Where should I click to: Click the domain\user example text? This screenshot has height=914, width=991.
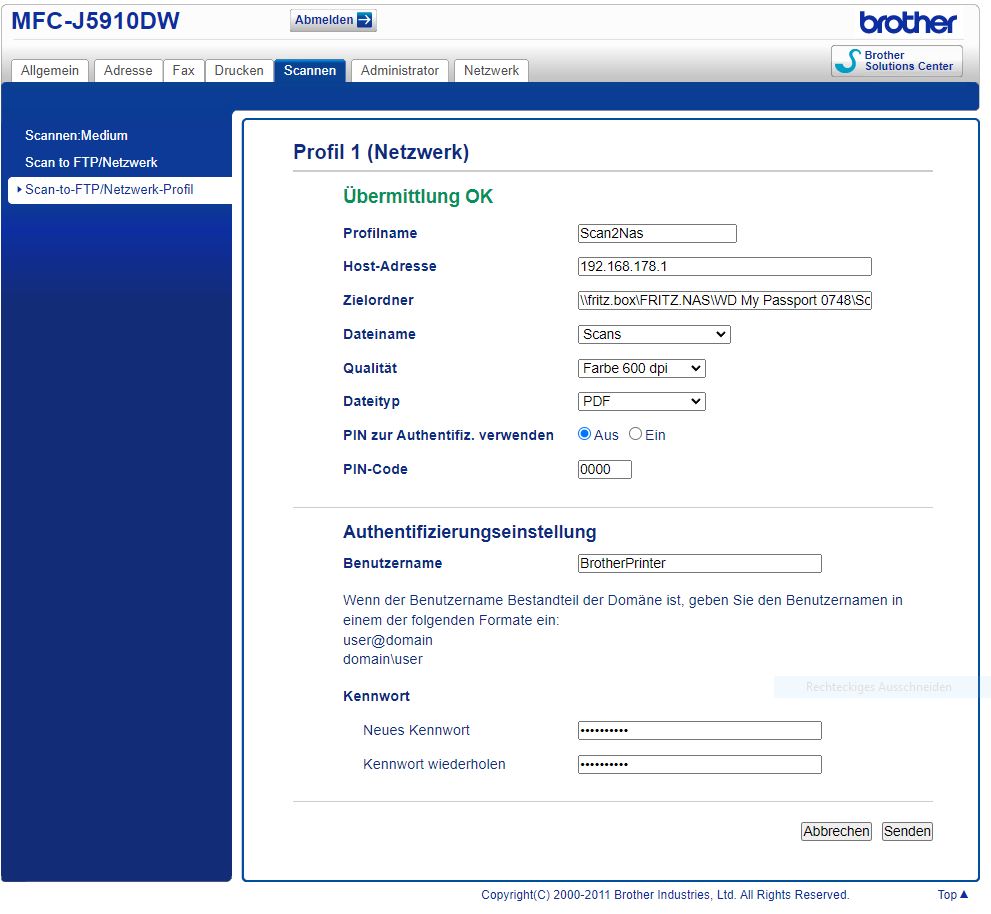pos(383,660)
